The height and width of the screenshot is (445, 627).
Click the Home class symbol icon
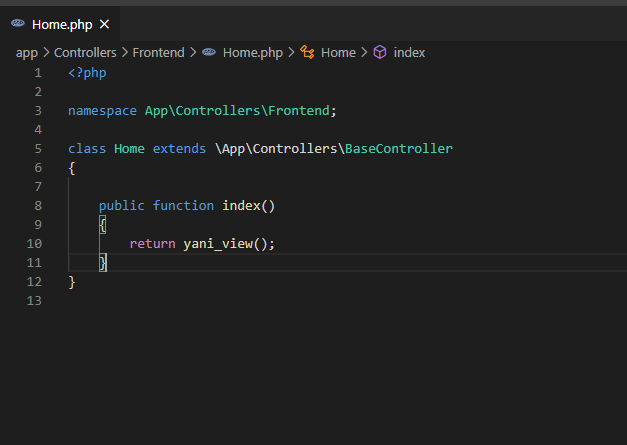(x=307, y=52)
